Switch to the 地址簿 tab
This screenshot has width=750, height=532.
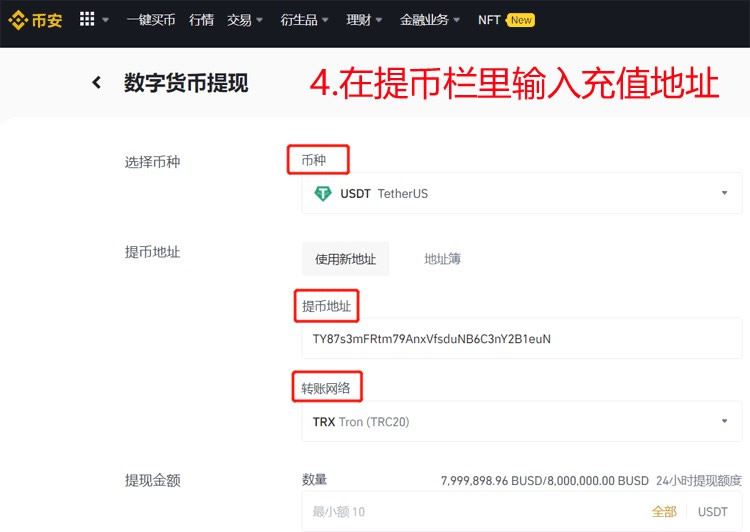pyautogui.click(x=442, y=259)
